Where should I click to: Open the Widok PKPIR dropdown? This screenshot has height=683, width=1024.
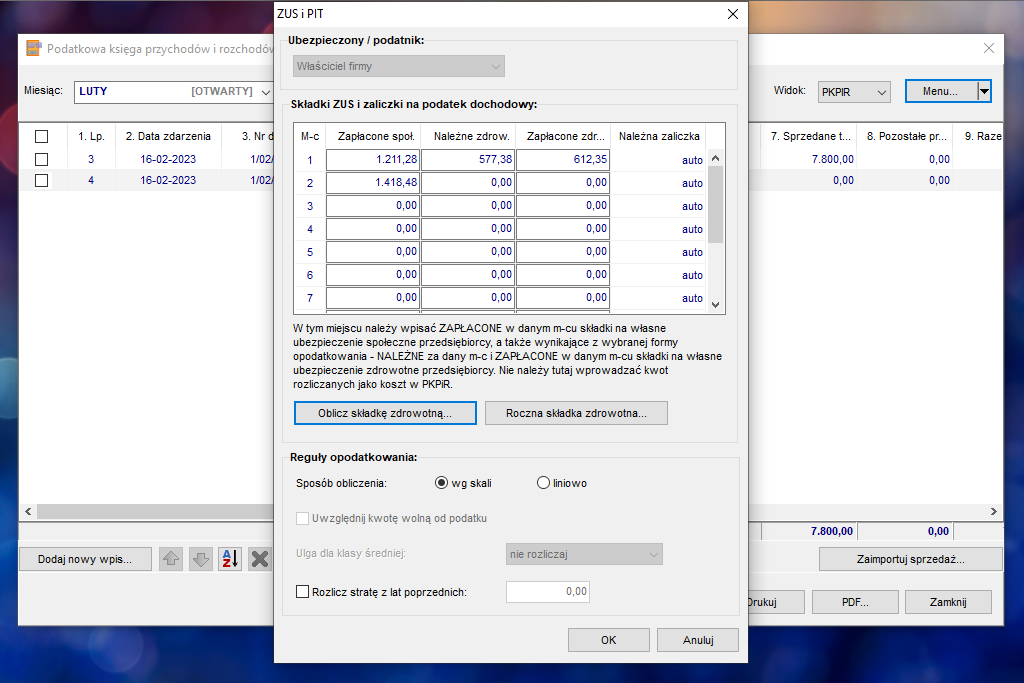(x=854, y=92)
